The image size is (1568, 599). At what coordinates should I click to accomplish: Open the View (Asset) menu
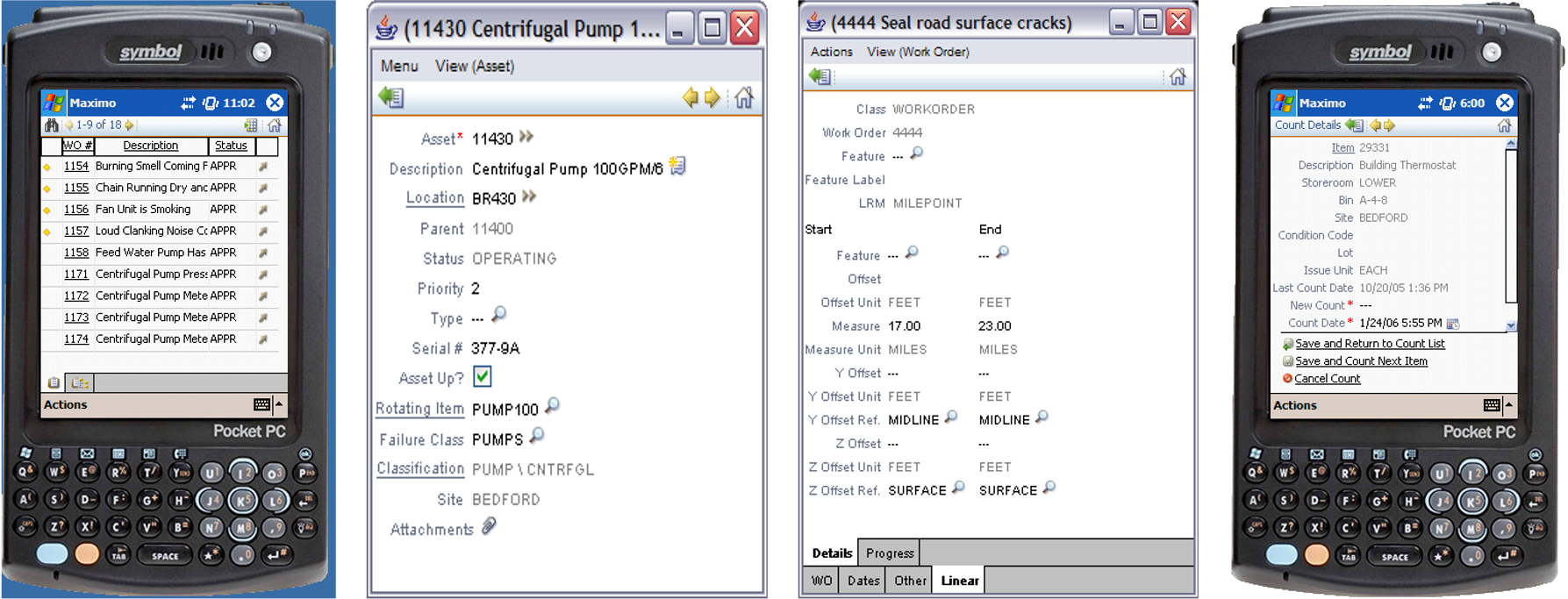pos(475,66)
